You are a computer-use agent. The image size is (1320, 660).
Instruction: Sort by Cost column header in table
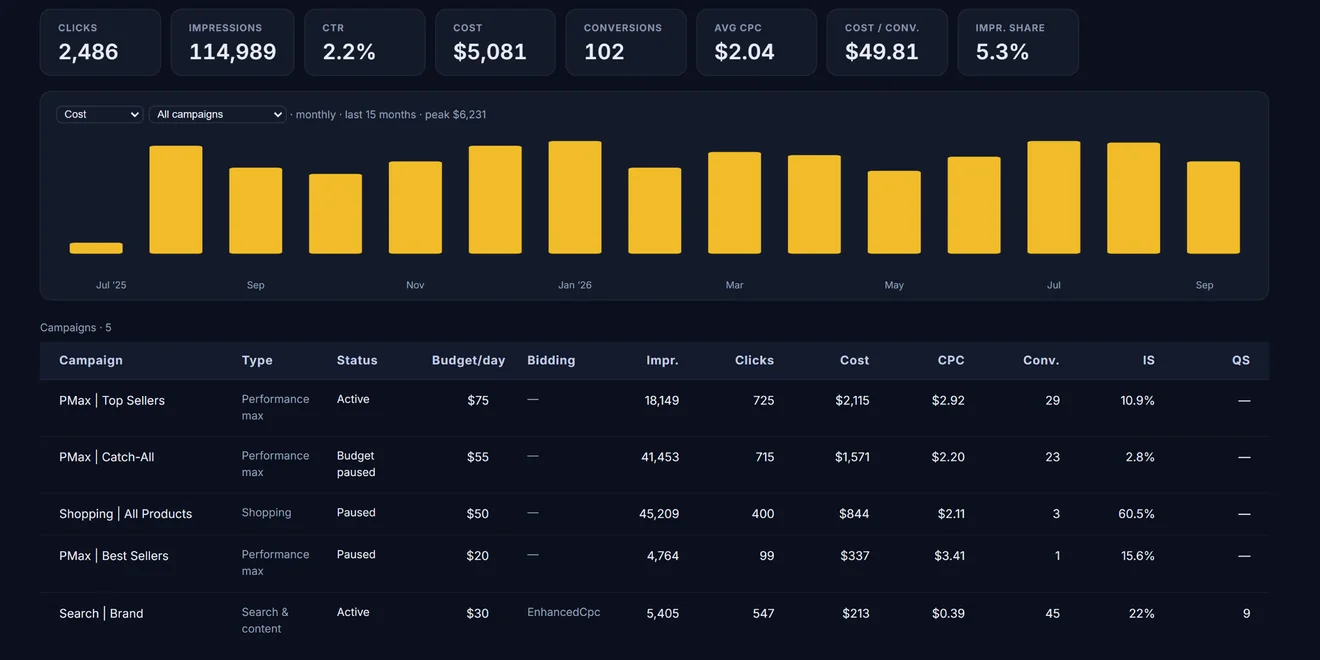pos(854,360)
